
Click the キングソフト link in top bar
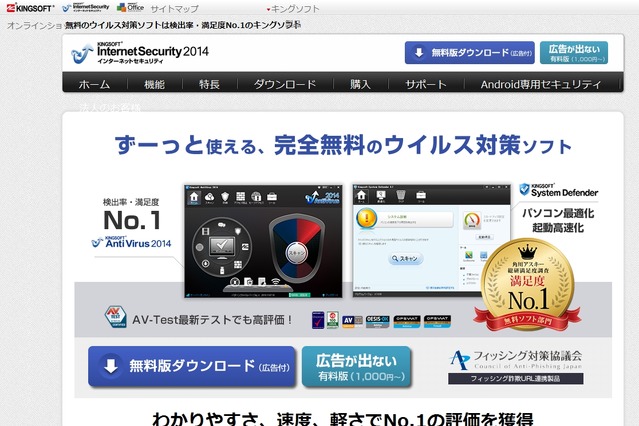[x=295, y=9]
